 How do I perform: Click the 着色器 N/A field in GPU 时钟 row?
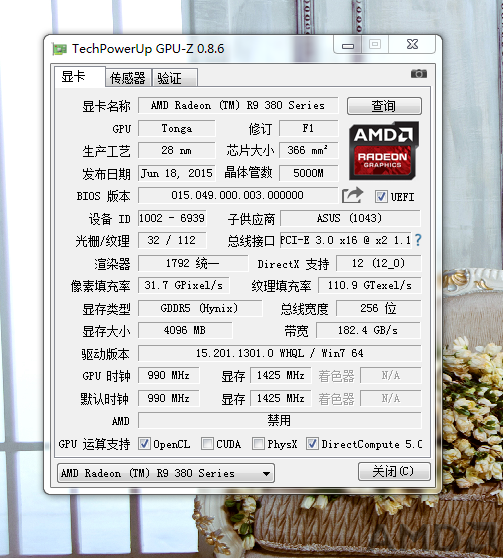coord(391,375)
